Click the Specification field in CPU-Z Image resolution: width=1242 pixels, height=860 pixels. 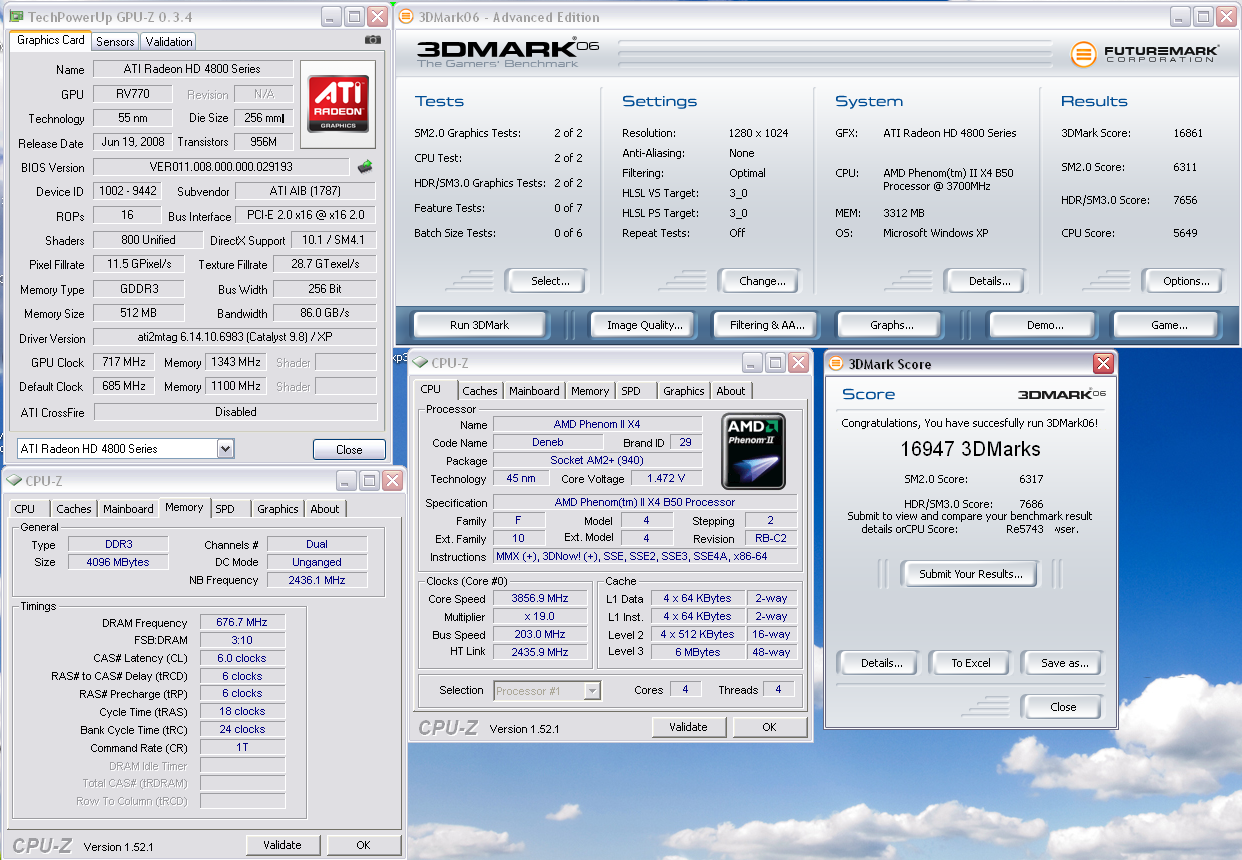tap(645, 502)
